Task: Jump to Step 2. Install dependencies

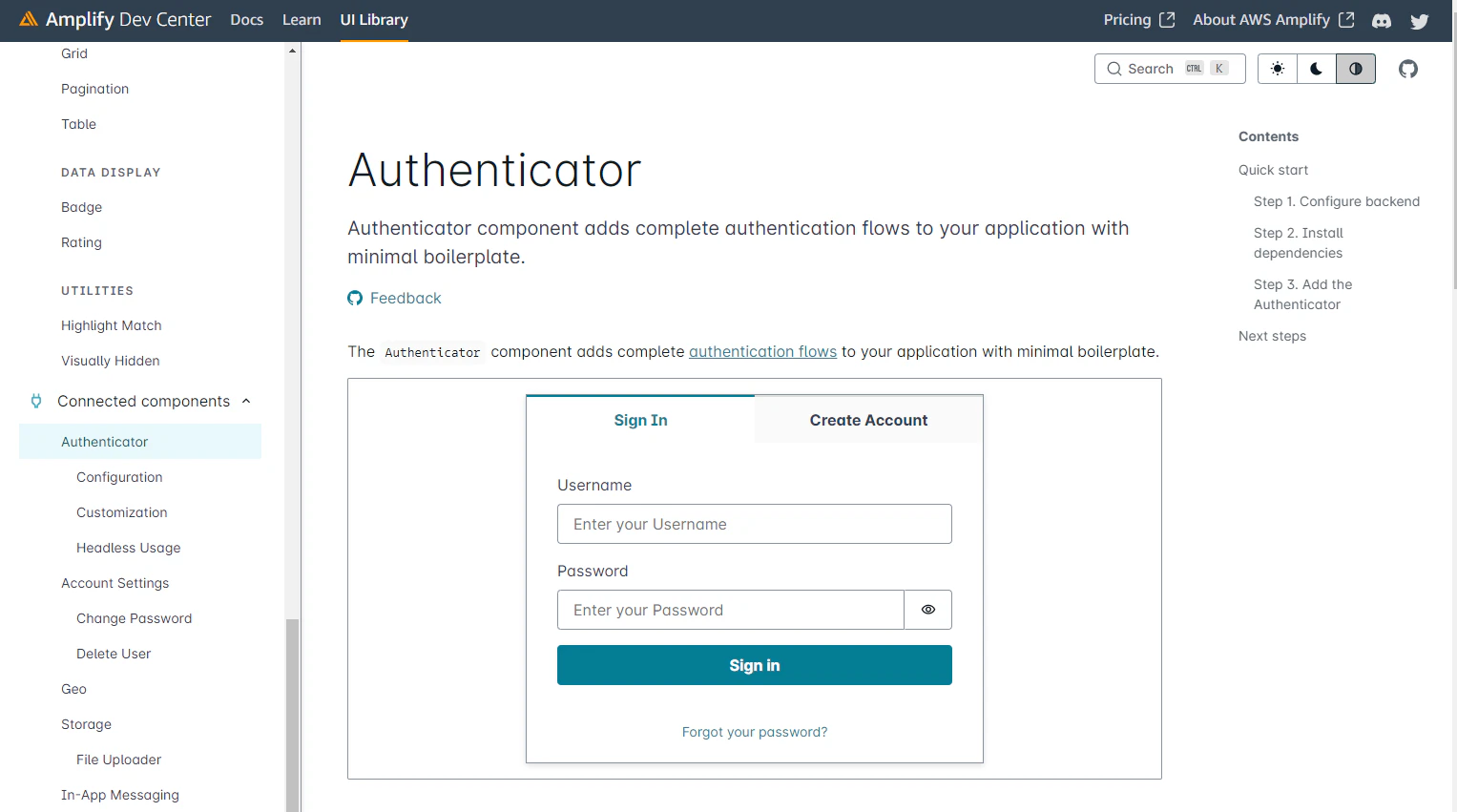Action: [1299, 242]
